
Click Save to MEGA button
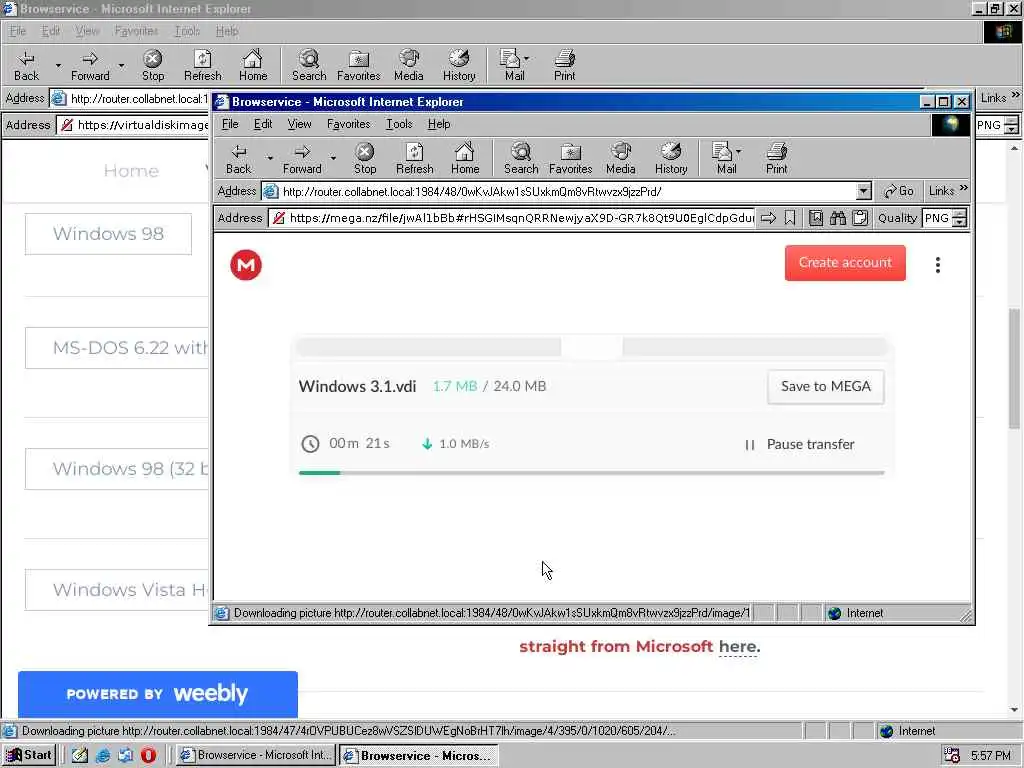click(x=825, y=387)
